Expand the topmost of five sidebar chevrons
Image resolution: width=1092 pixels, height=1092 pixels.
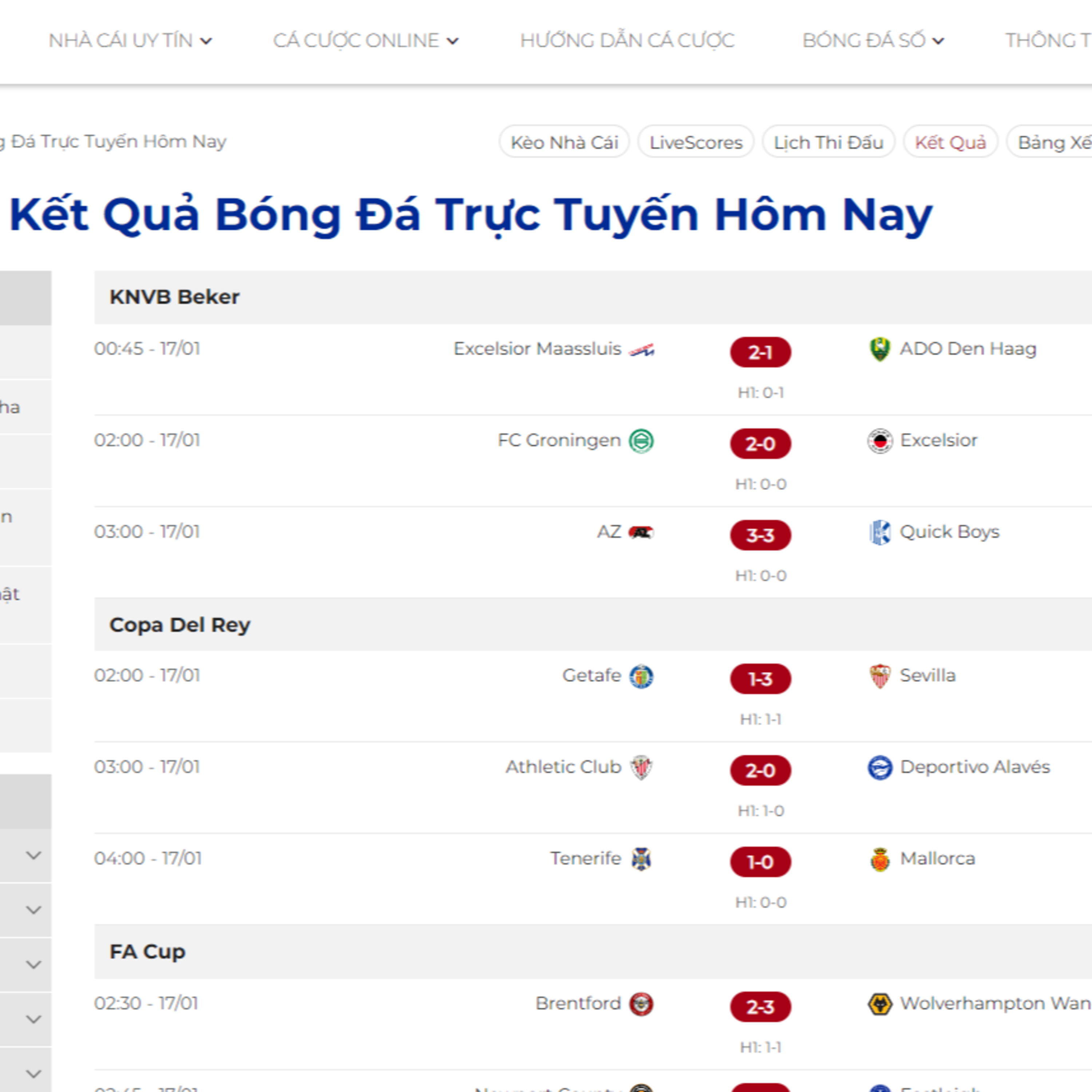[34, 855]
